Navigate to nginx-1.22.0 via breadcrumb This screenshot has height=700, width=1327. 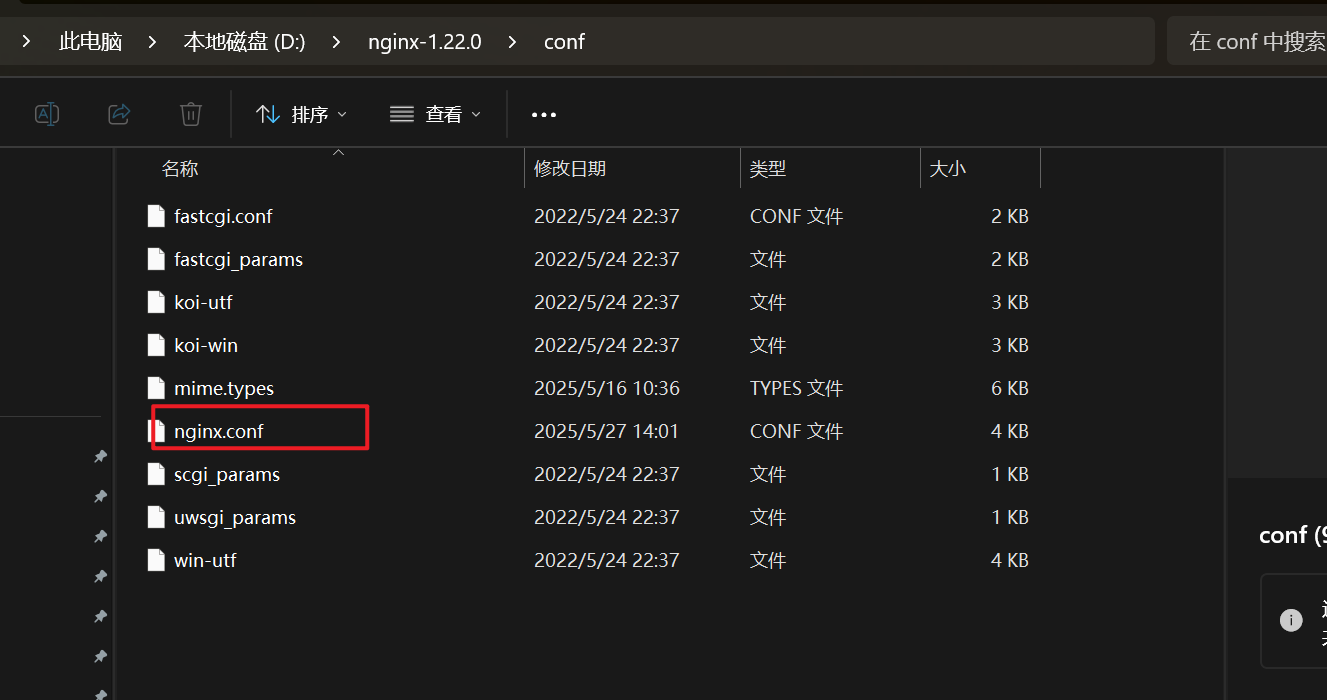tap(424, 41)
